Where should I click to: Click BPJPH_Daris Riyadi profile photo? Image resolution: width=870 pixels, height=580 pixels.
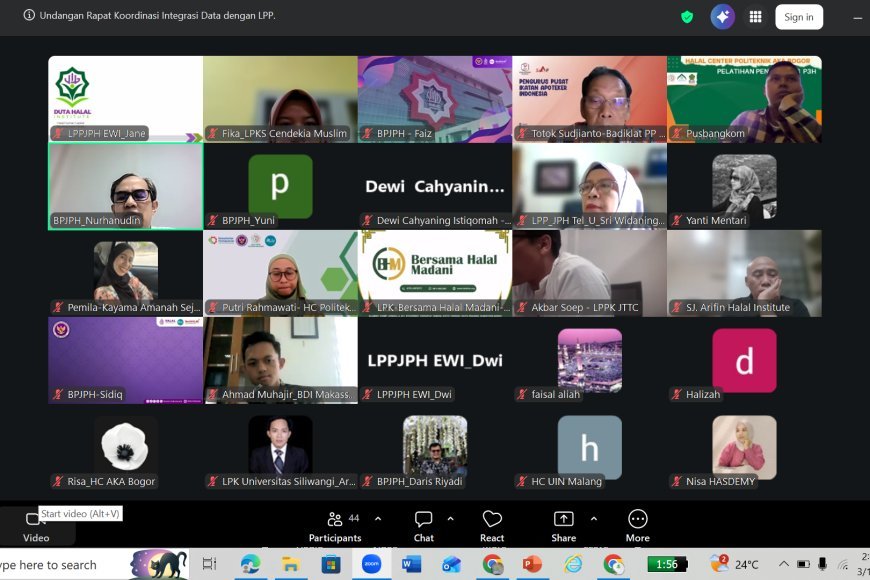tap(435, 447)
